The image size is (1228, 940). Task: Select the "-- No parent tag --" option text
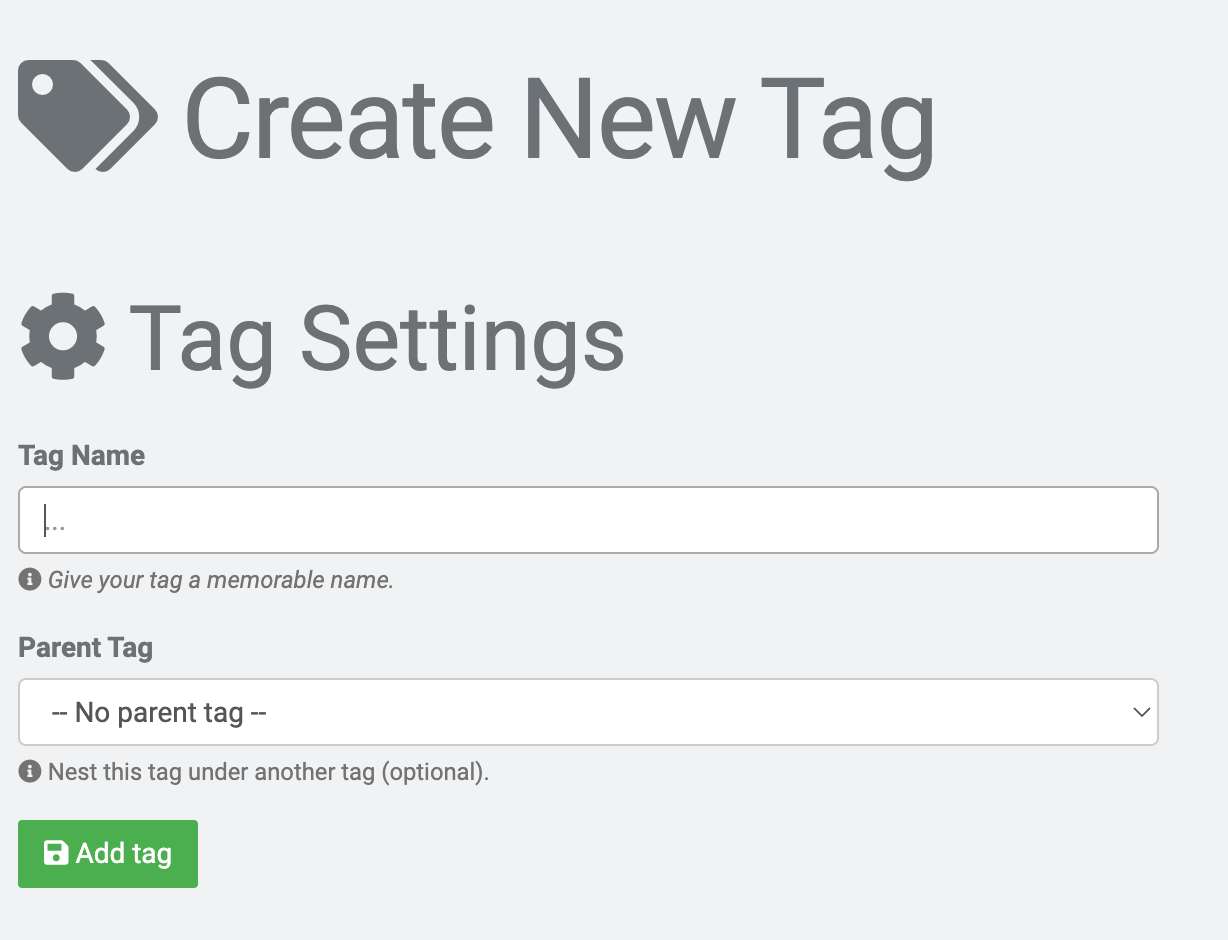coord(159,712)
